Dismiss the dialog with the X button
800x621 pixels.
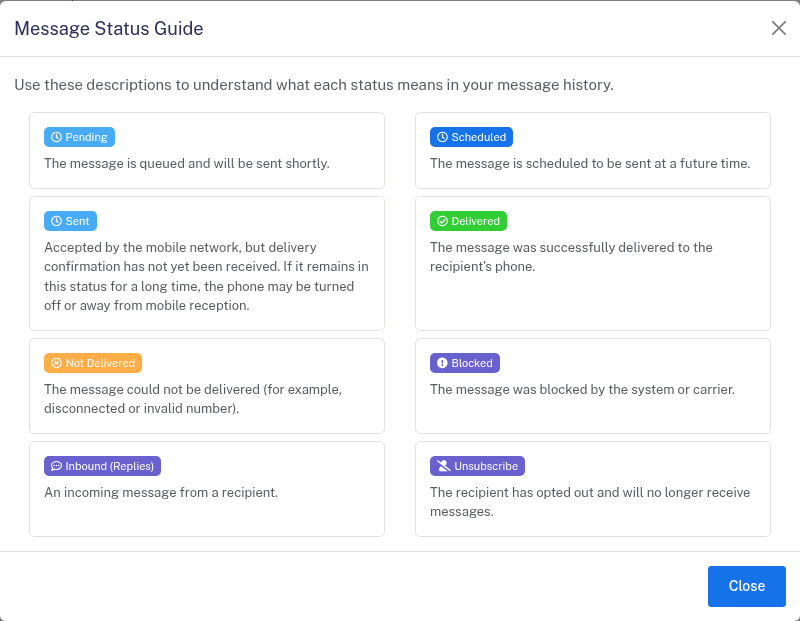click(x=779, y=28)
